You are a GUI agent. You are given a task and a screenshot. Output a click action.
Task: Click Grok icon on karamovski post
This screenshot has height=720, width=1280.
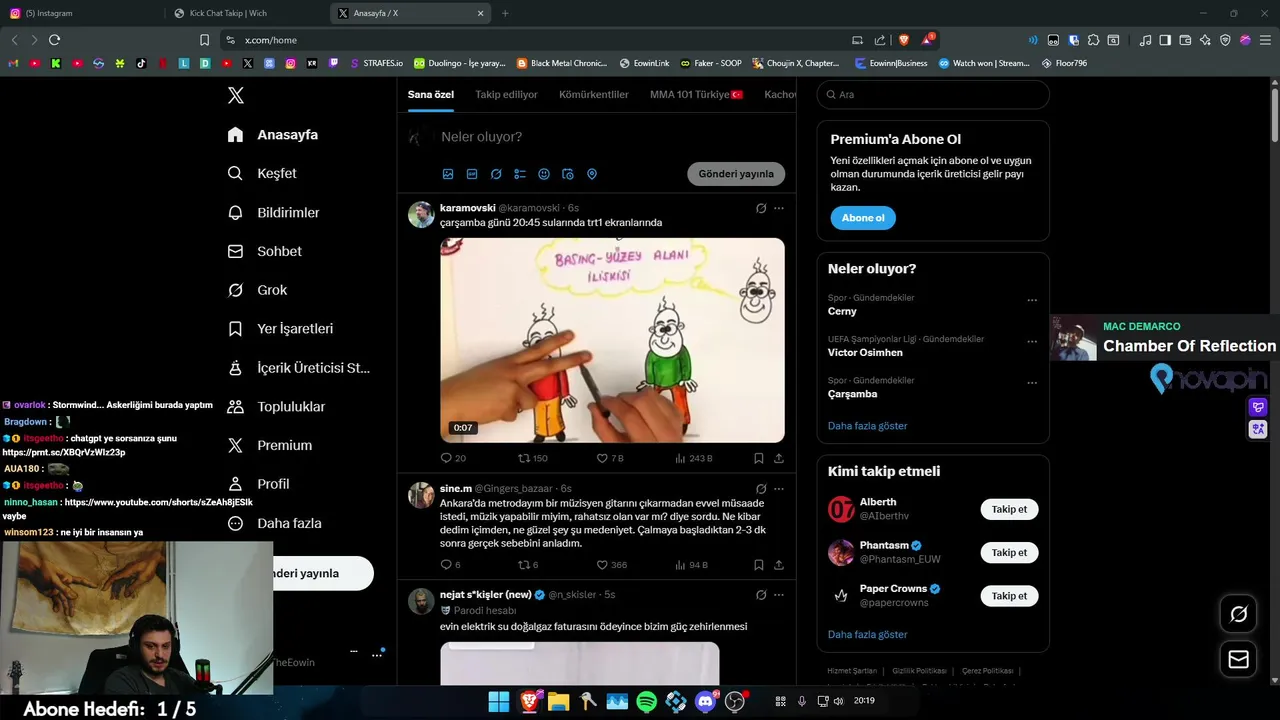[x=761, y=208]
